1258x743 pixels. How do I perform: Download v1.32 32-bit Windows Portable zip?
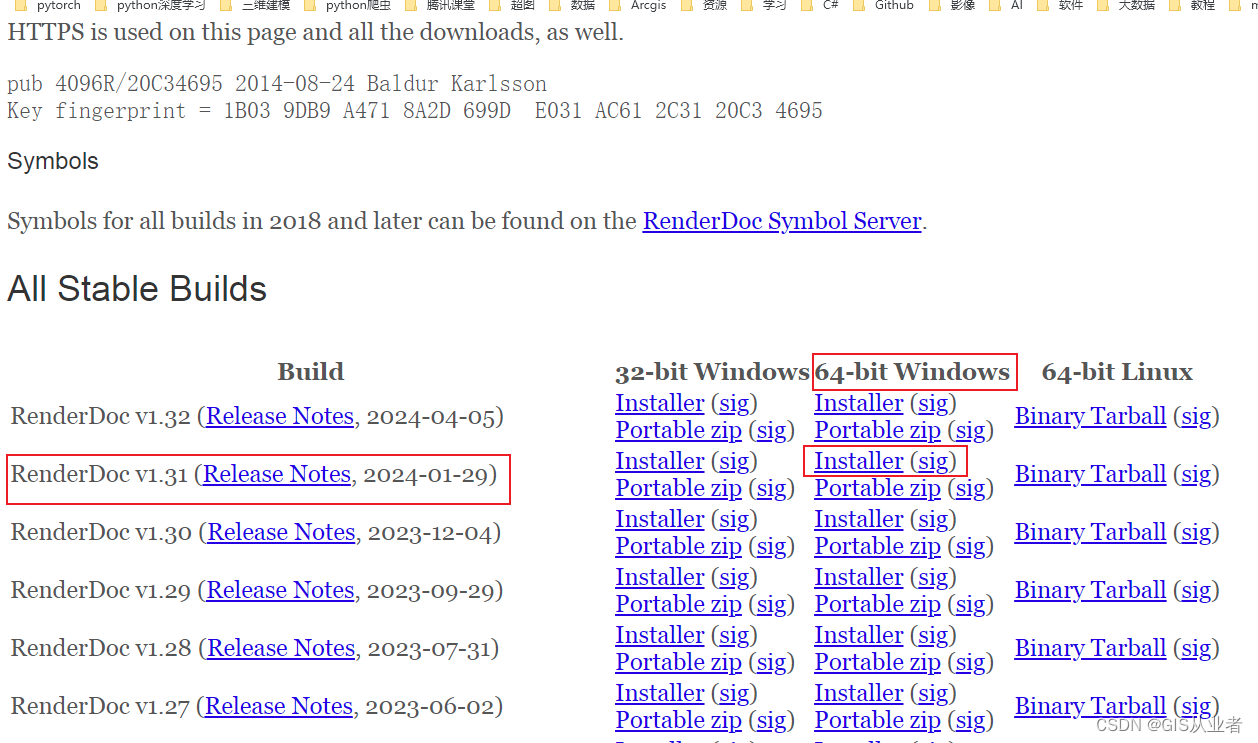pos(678,430)
